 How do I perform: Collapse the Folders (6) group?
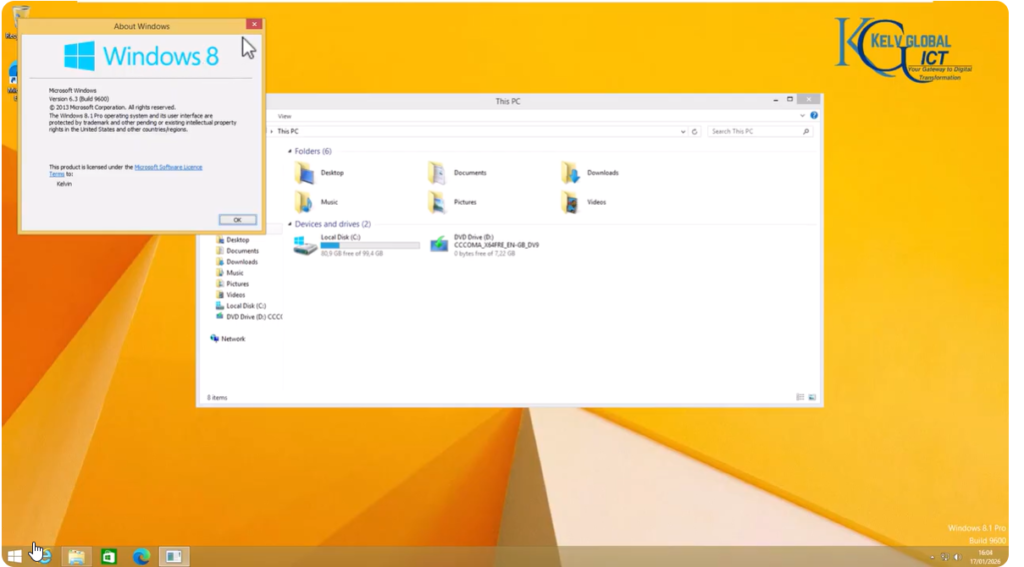click(290, 152)
